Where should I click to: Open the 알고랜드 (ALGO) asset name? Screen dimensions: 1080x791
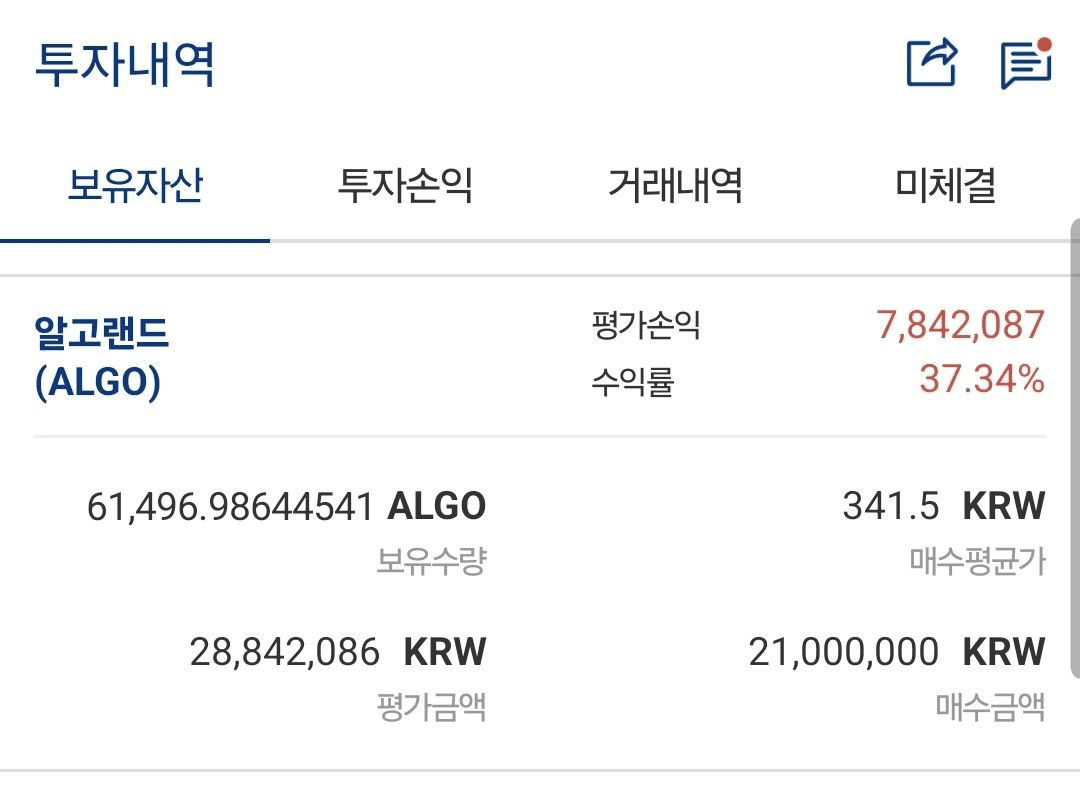point(101,357)
